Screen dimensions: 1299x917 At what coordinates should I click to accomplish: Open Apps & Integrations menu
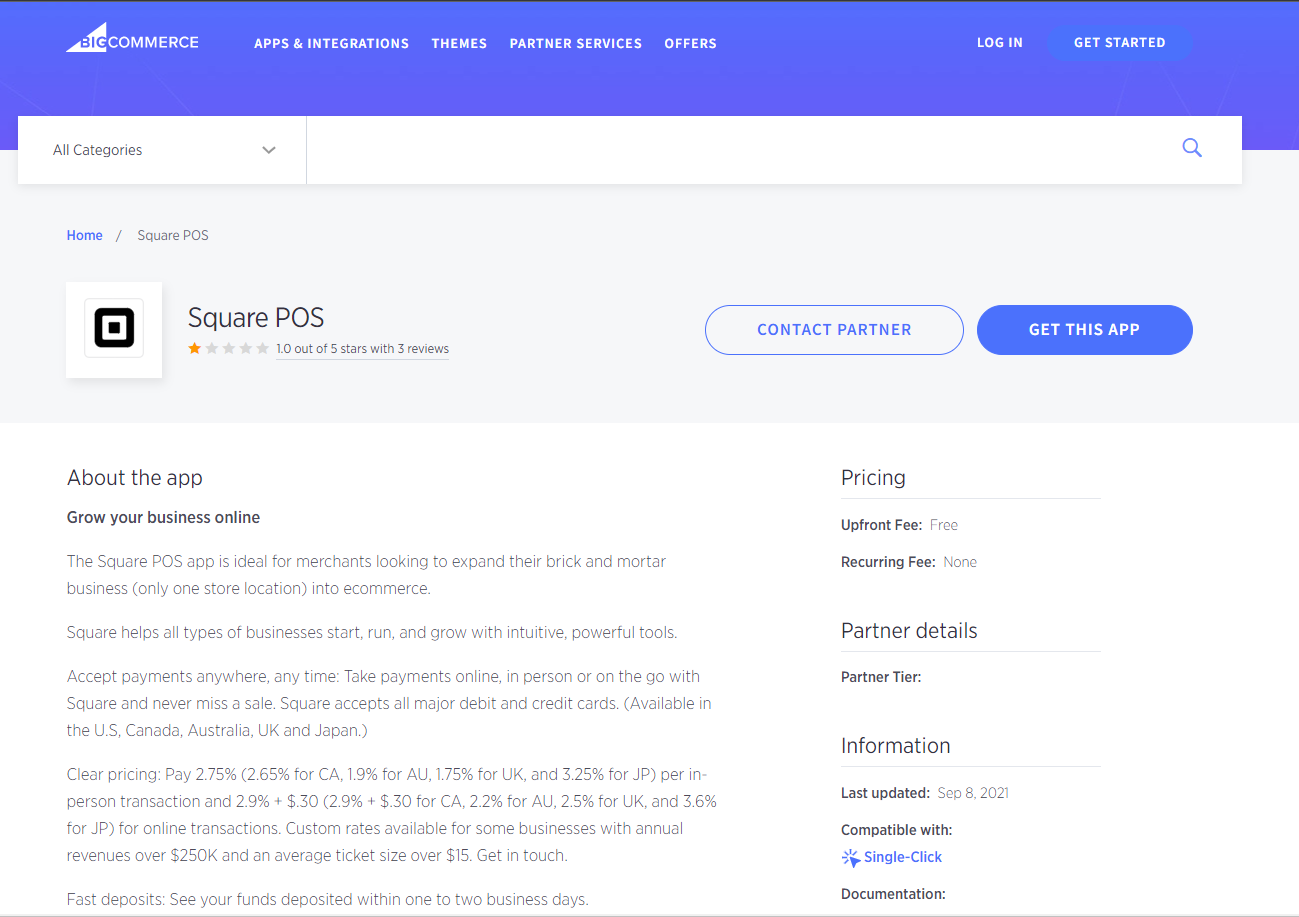[331, 44]
